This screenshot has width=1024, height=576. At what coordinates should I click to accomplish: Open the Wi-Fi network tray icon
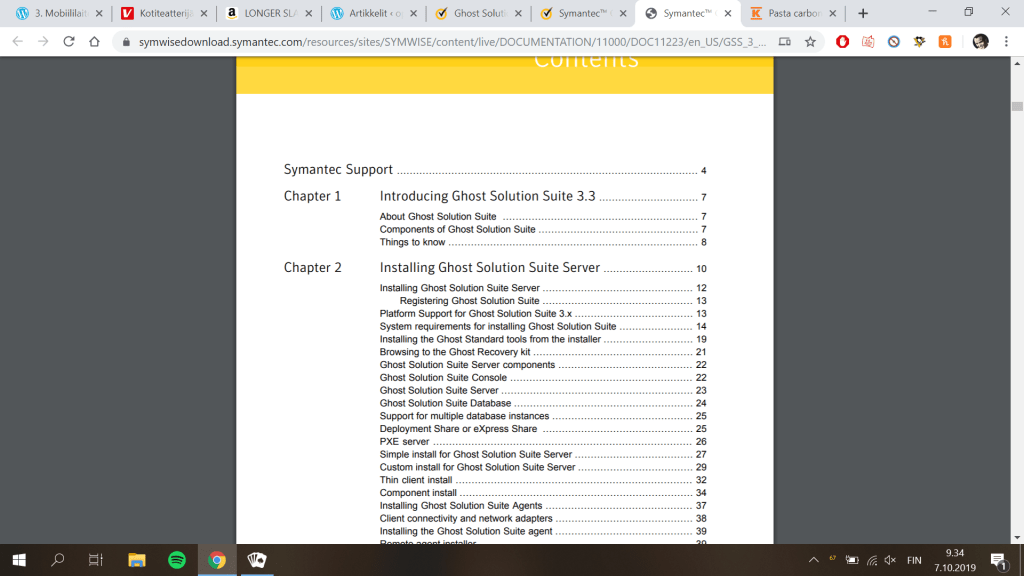click(872, 560)
